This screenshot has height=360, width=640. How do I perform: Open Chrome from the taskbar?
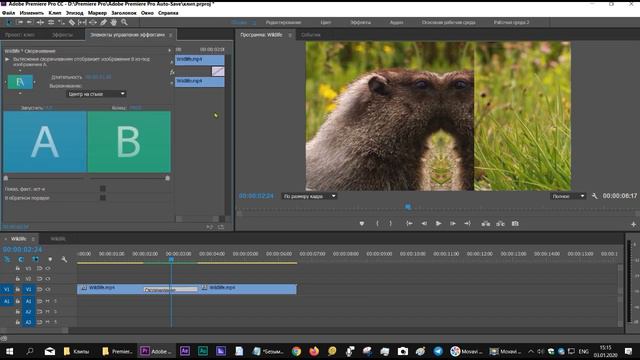(x=296, y=351)
